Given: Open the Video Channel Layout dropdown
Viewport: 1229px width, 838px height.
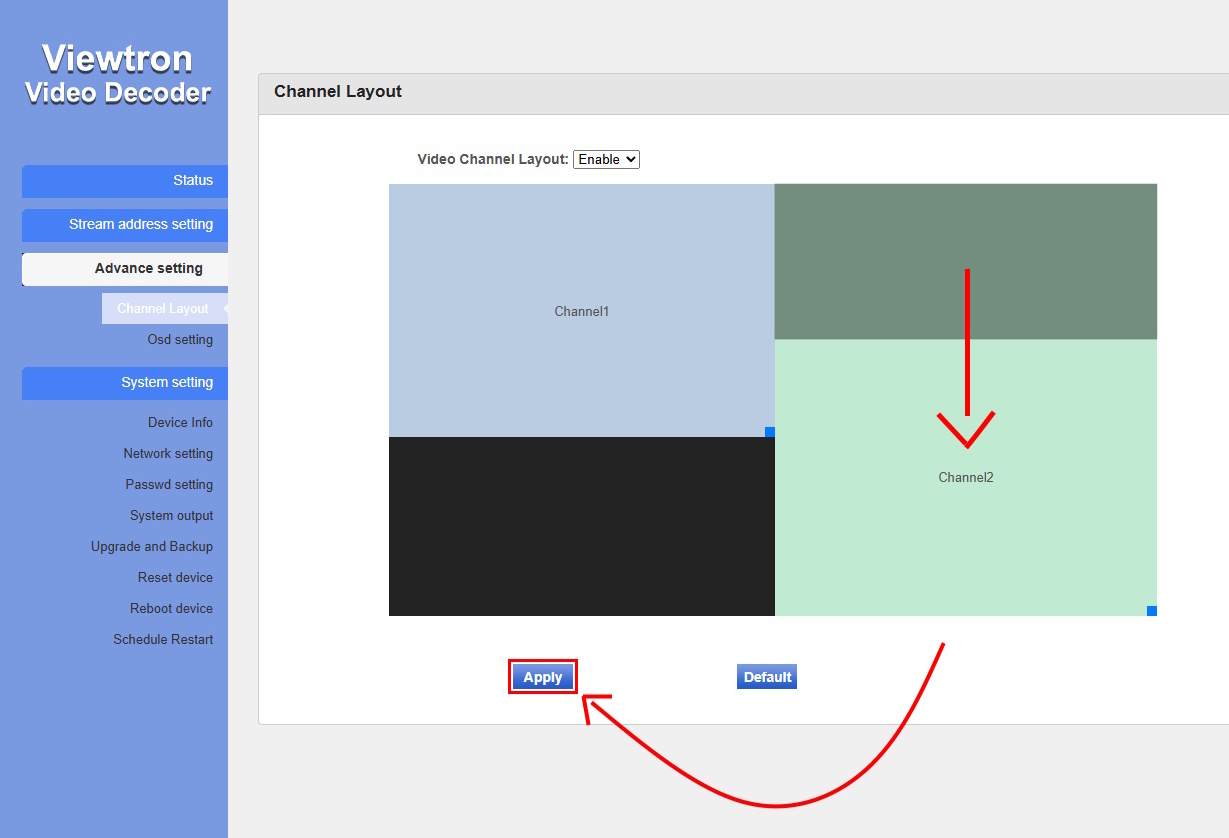Looking at the screenshot, I should [606, 159].
